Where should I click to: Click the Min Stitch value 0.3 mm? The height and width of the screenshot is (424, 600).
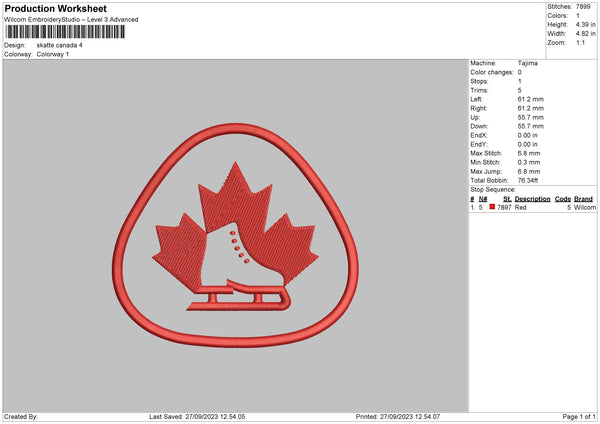(528, 163)
